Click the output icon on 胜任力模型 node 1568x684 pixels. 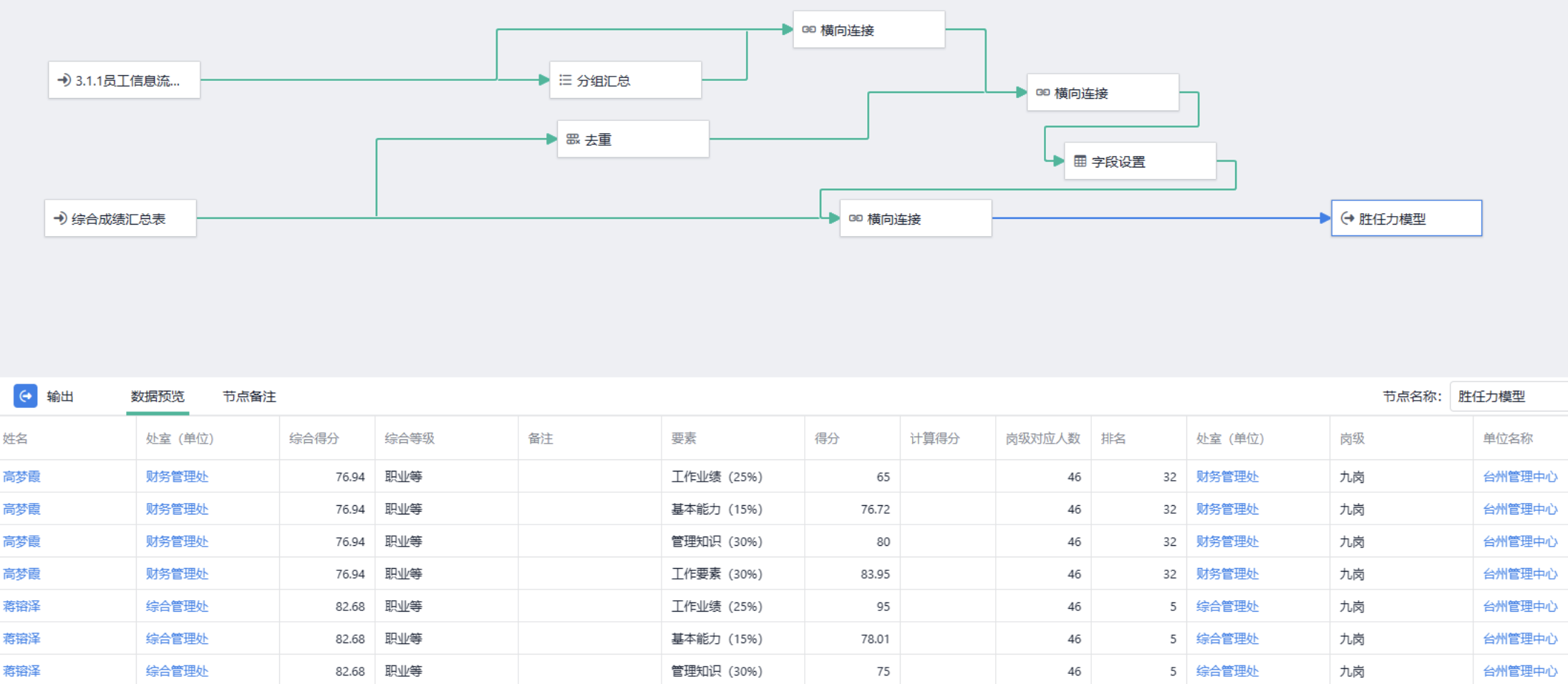pyautogui.click(x=1347, y=218)
